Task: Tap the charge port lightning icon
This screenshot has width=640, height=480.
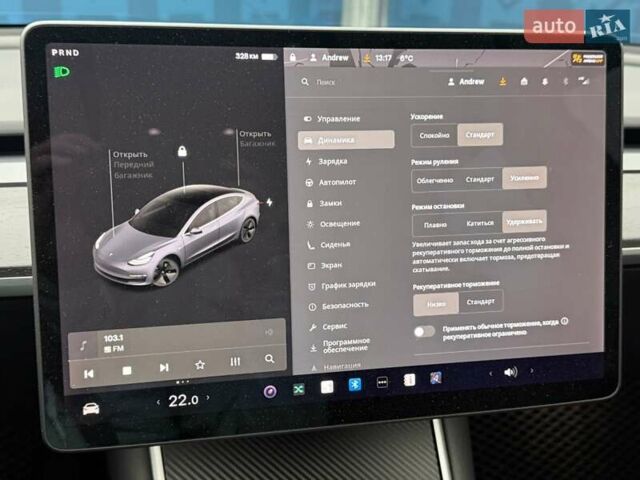Action: pos(268,203)
